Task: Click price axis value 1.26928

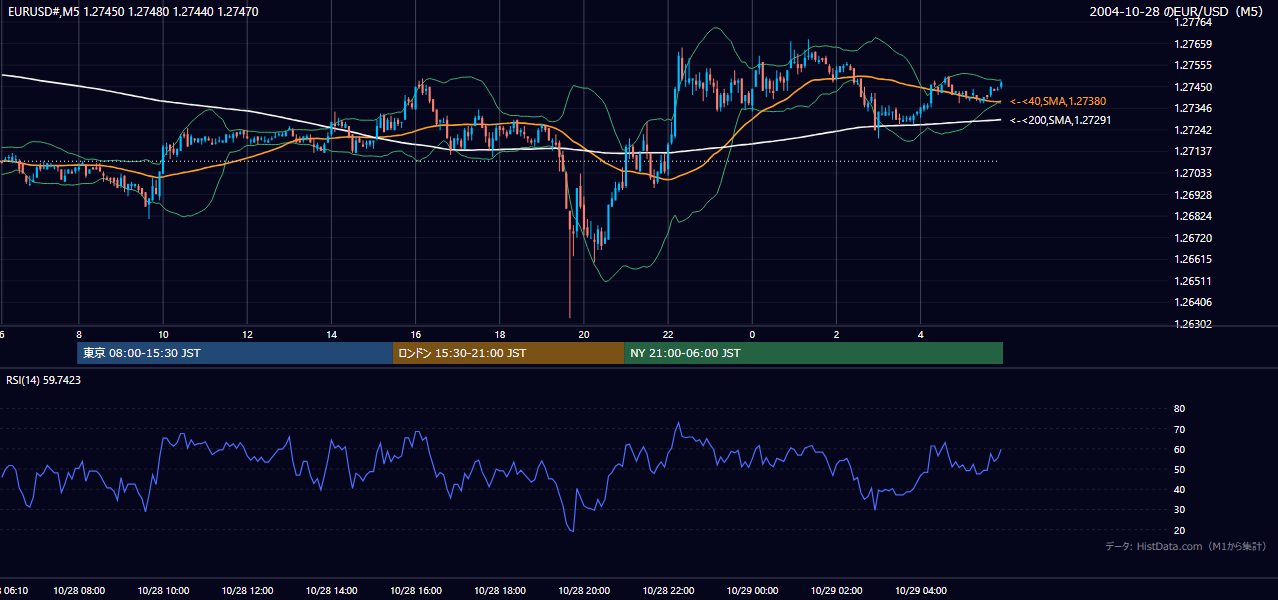Action: coord(1193,196)
